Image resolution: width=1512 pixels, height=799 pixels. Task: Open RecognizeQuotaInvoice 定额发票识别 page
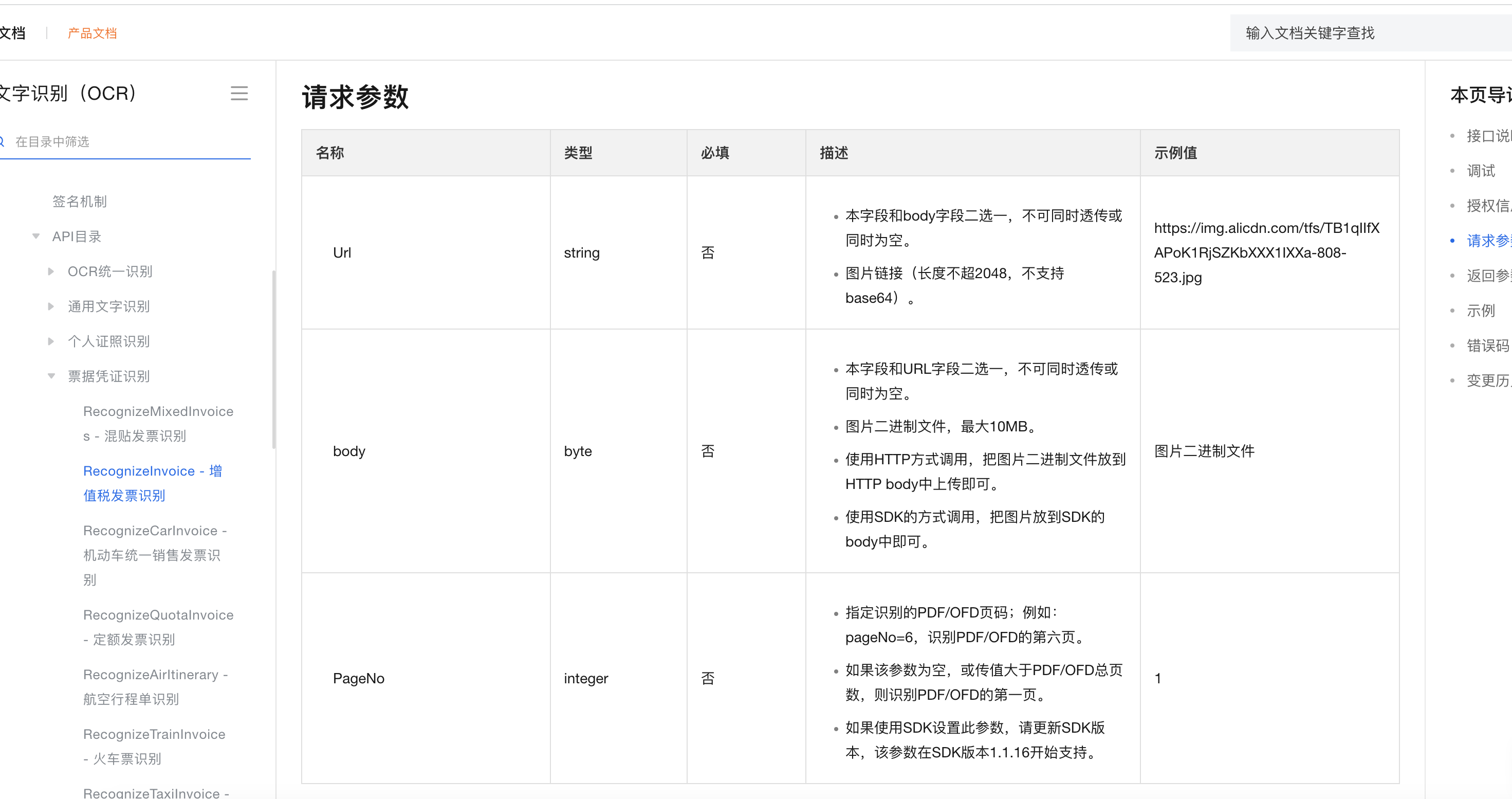pos(158,628)
